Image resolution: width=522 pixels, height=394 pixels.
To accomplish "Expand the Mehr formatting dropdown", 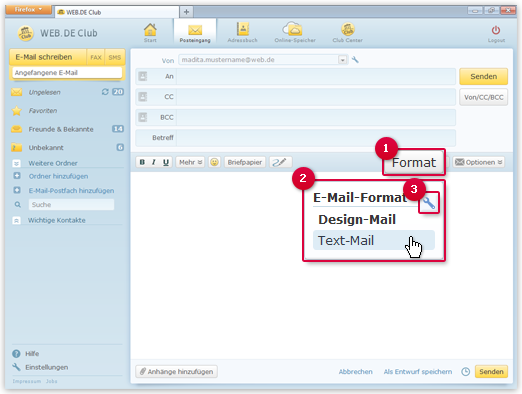I will pos(190,162).
